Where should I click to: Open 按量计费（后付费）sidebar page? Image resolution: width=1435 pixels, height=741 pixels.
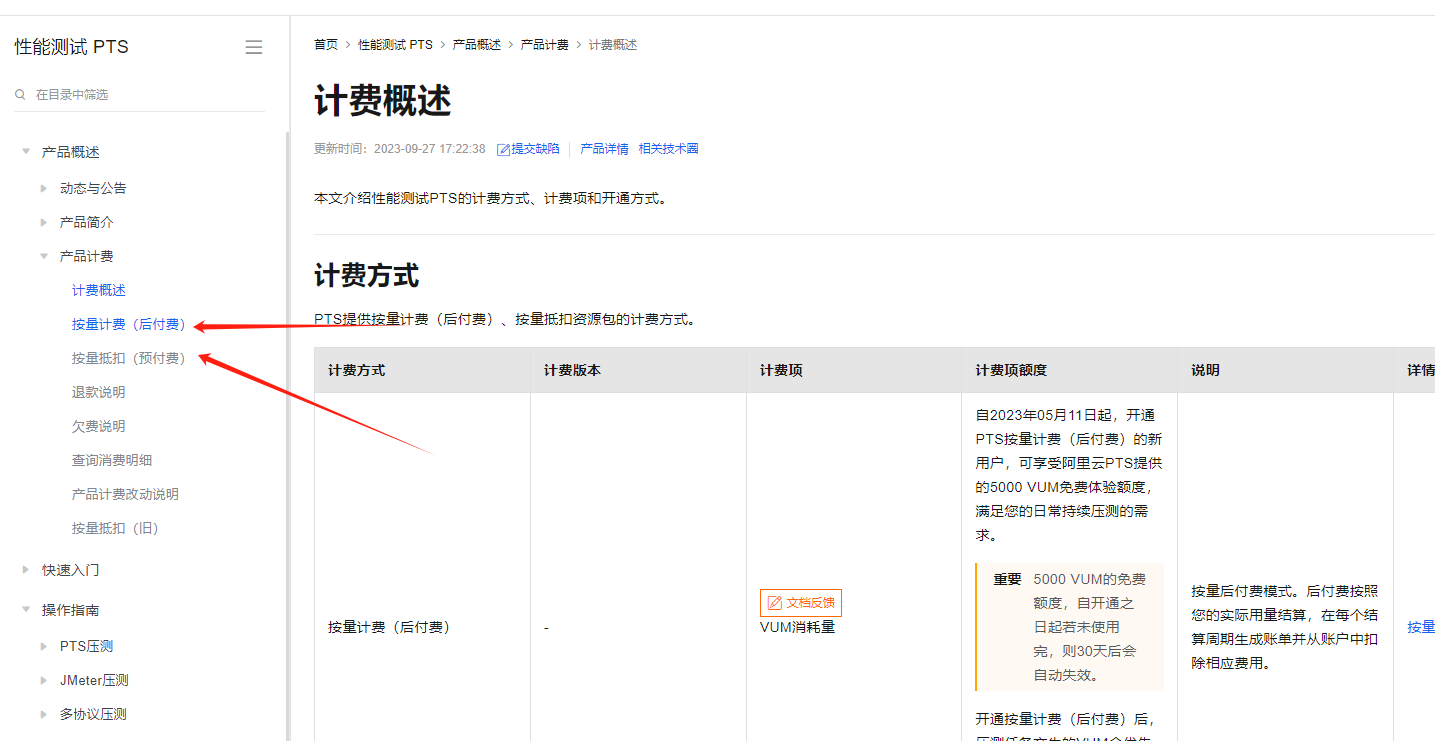tap(129, 324)
